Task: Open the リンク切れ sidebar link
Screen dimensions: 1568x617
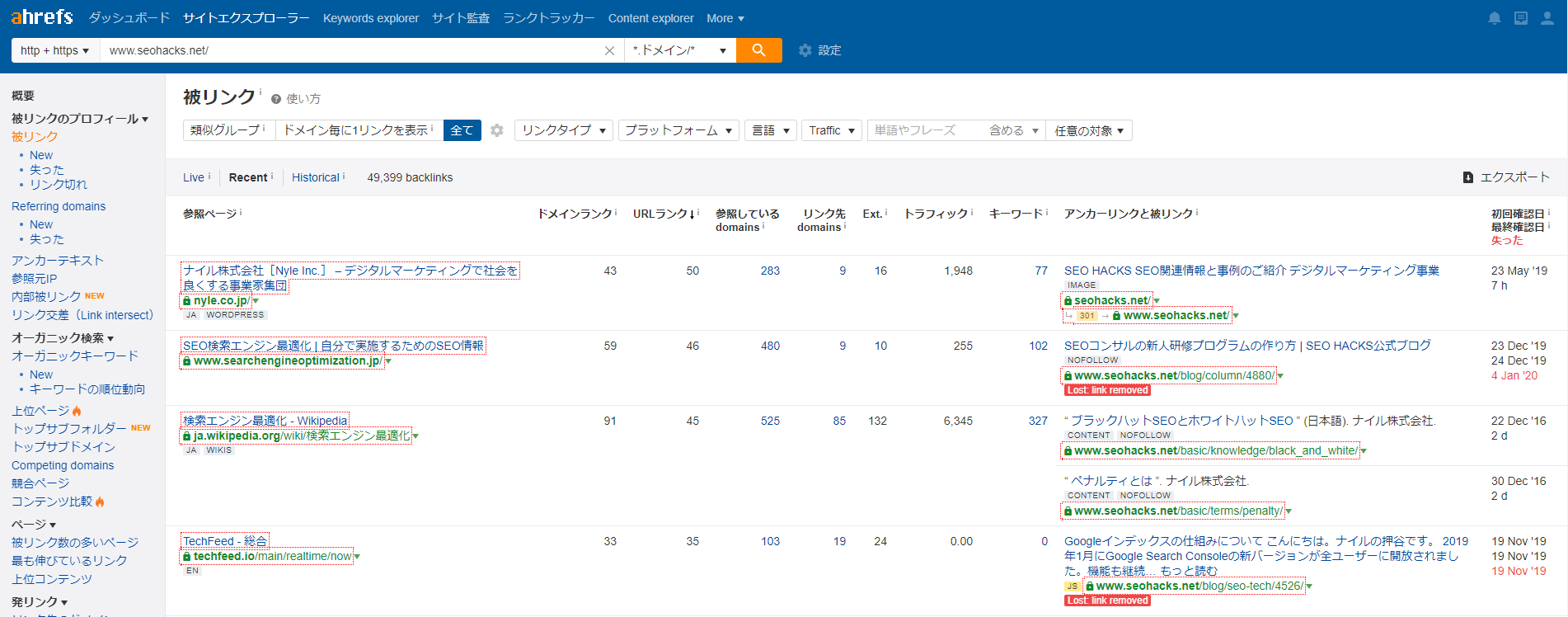Action: pyautogui.click(x=58, y=185)
